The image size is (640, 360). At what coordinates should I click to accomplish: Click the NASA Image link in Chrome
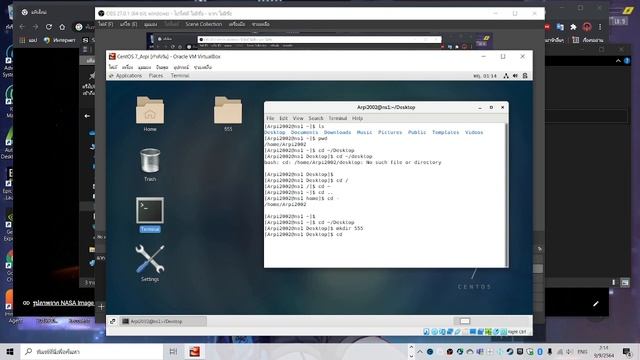tap(62, 303)
